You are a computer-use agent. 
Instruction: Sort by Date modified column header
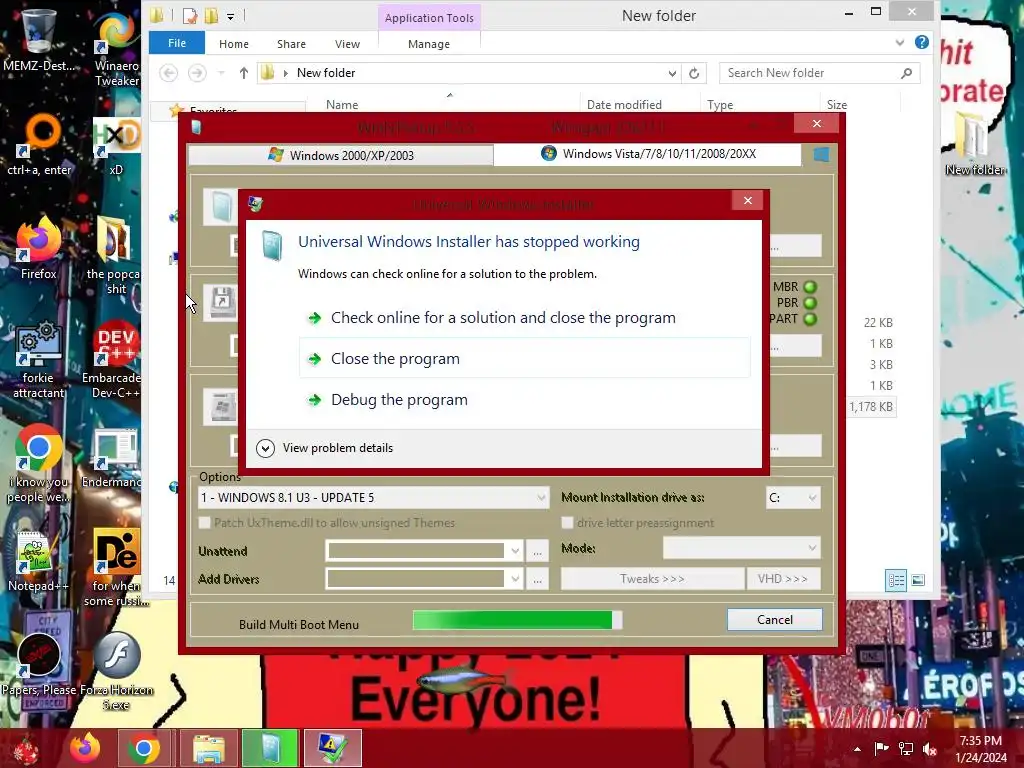pyautogui.click(x=624, y=104)
